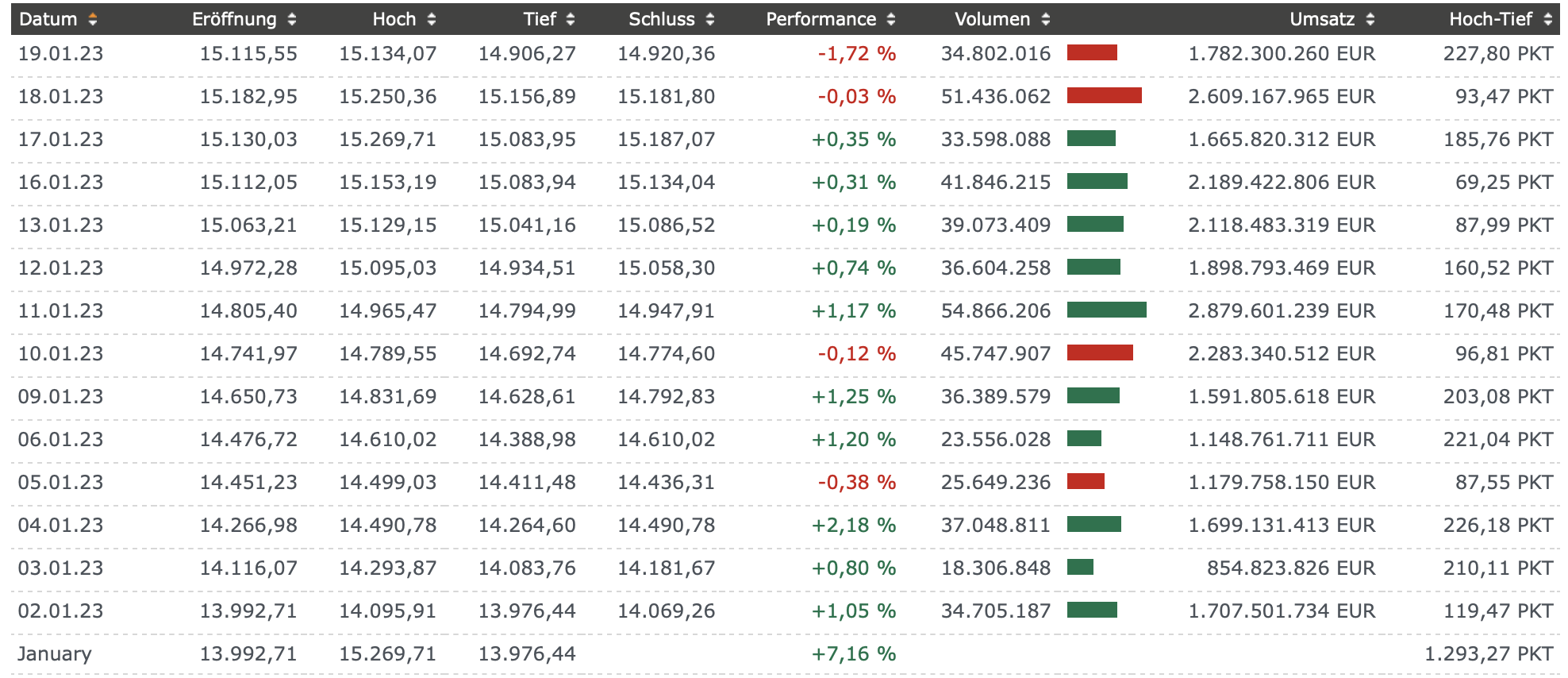The height and width of the screenshot is (678, 1568).
Task: Click the Volumen sort arrows icon
Action: [x=1046, y=19]
